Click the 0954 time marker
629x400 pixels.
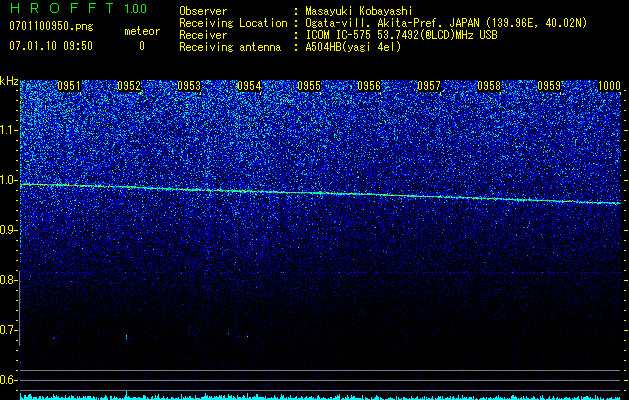point(249,86)
